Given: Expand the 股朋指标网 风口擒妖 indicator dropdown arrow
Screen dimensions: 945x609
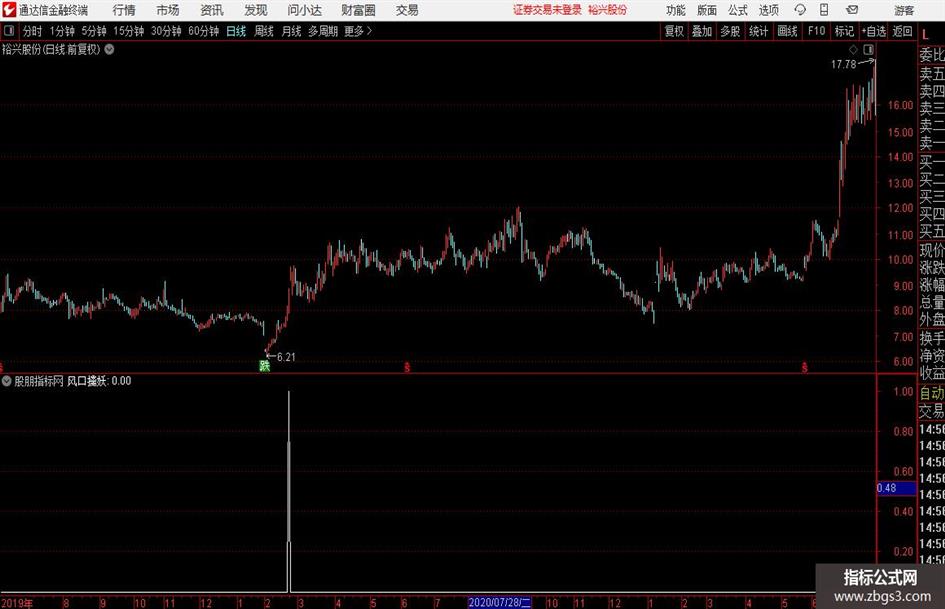Looking at the screenshot, I should (7, 380).
